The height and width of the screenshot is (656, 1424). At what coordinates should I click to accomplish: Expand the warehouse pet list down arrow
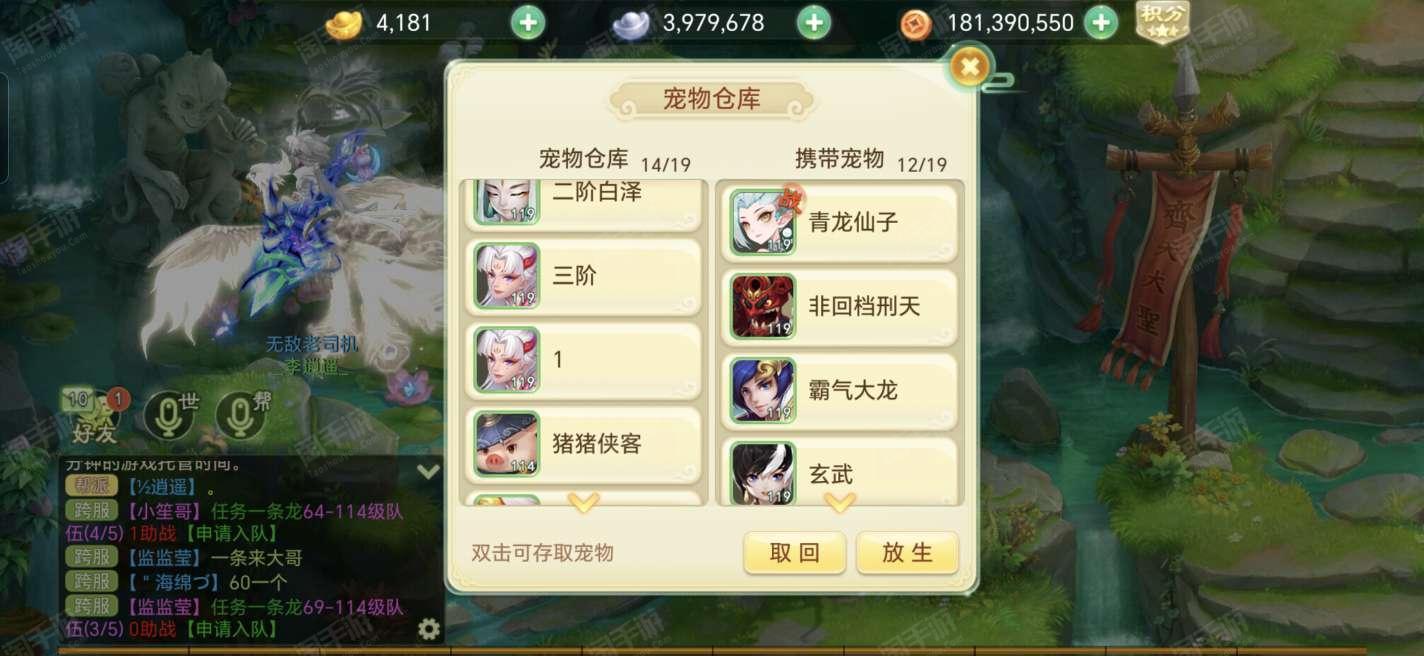[x=583, y=501]
